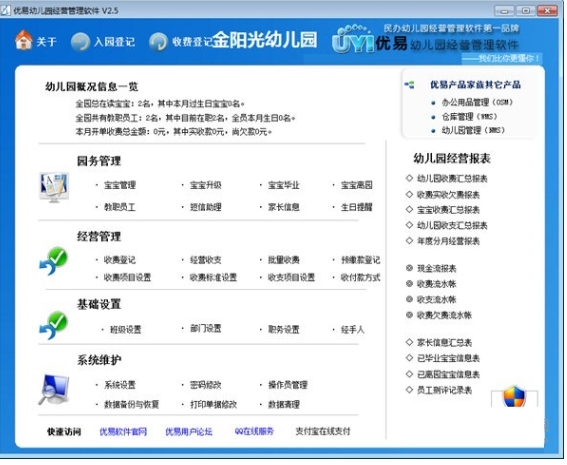567x465 pixels.
Task: Open the 收费欠费流水帐 report
Action: pos(444,315)
